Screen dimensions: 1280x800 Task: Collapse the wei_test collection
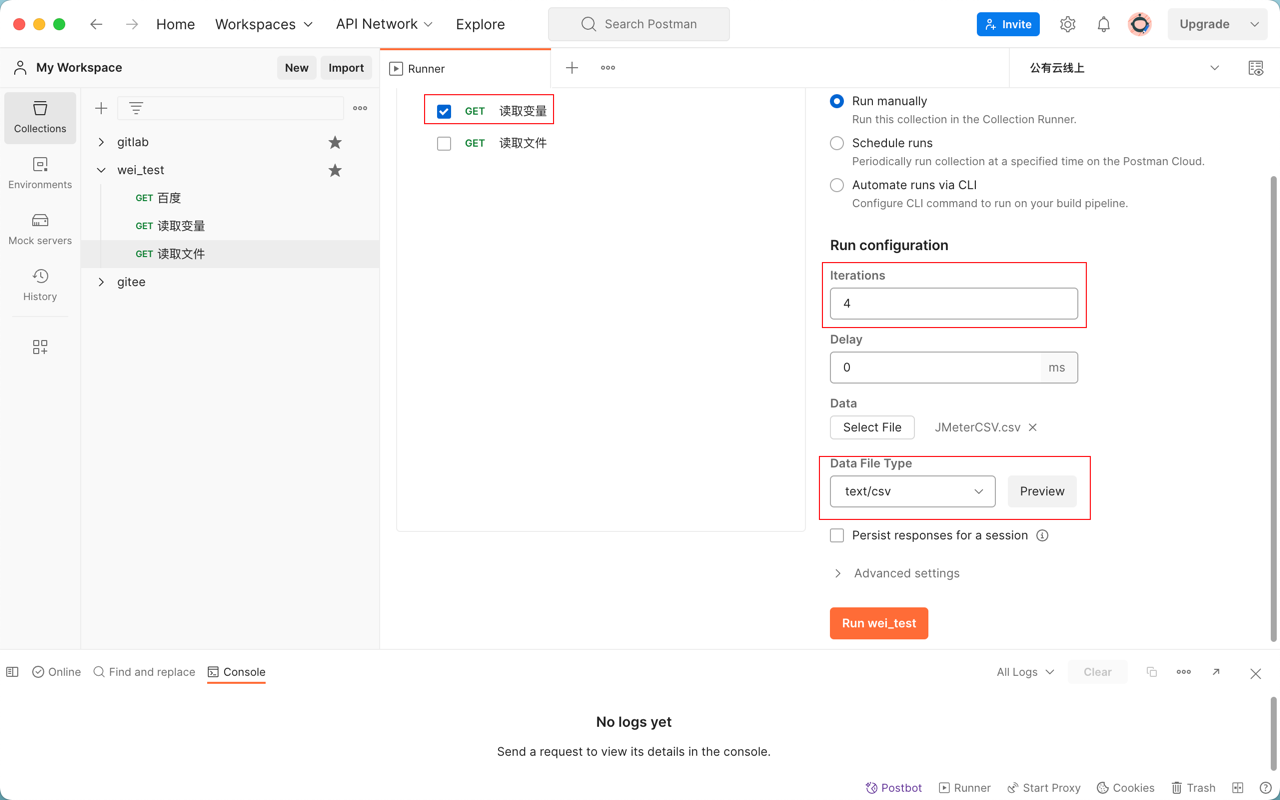[101, 170]
